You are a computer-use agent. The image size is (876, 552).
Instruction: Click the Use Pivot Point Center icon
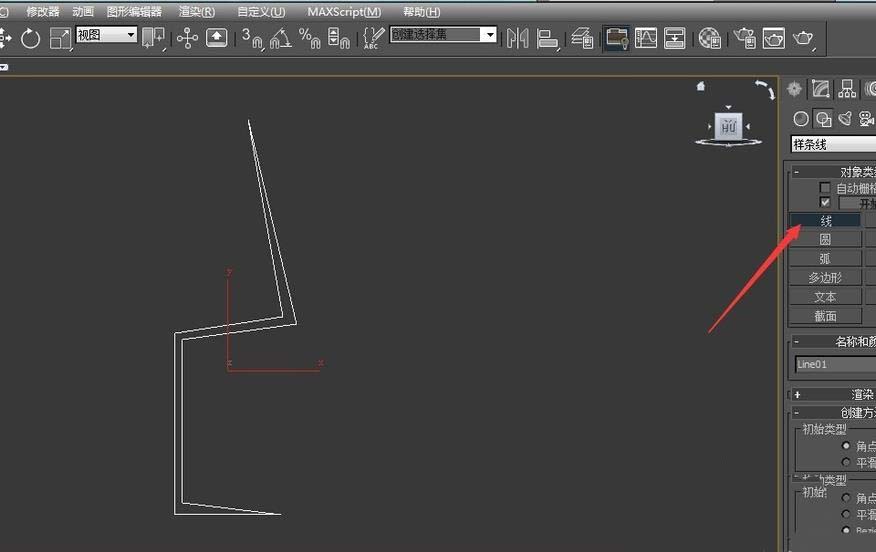153,38
